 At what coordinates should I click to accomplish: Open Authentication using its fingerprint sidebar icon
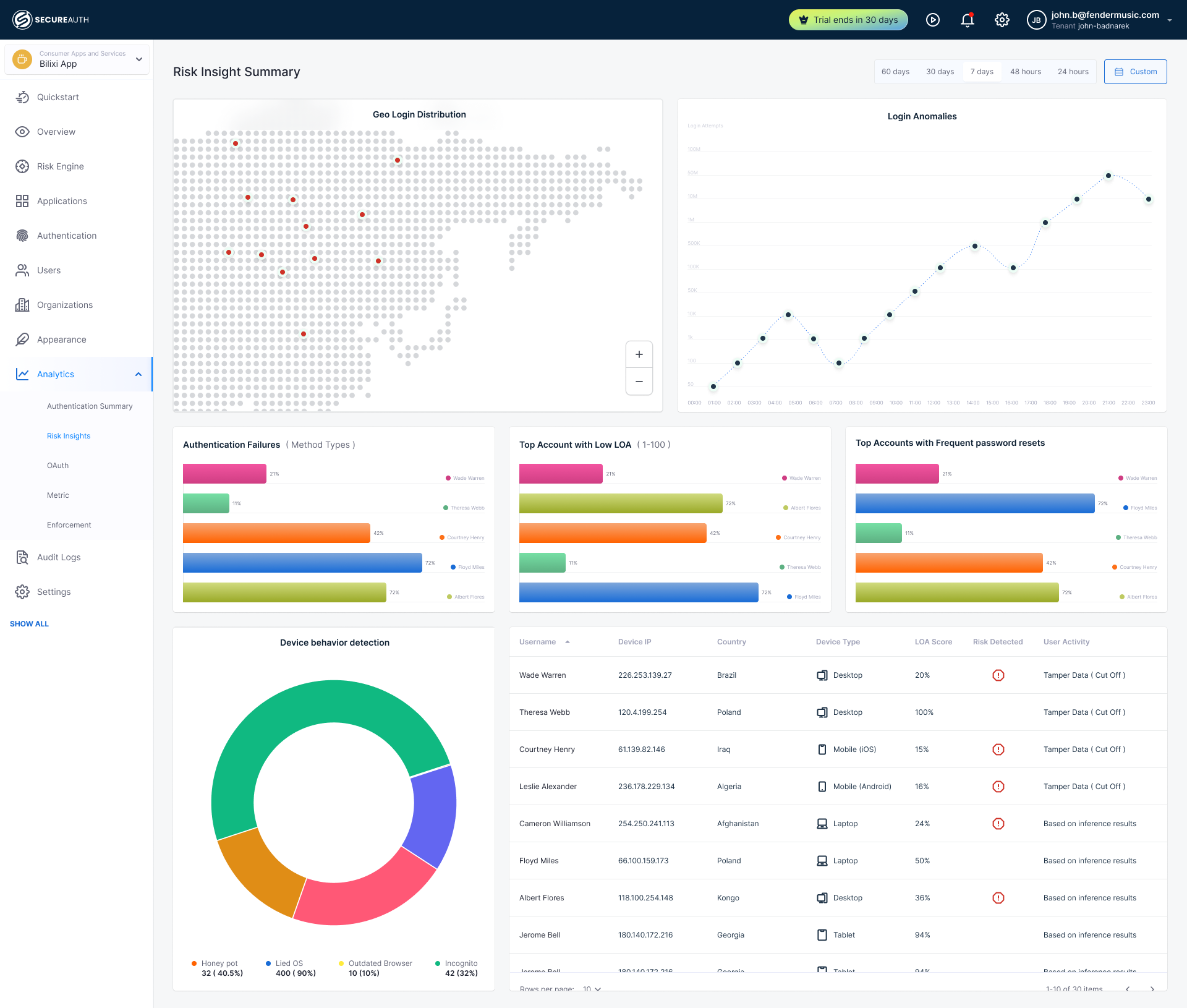pos(22,235)
